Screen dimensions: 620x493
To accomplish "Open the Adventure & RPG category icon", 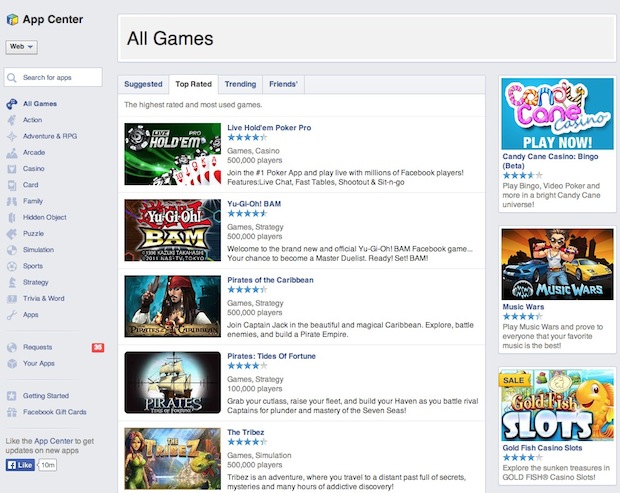I will pos(11,136).
